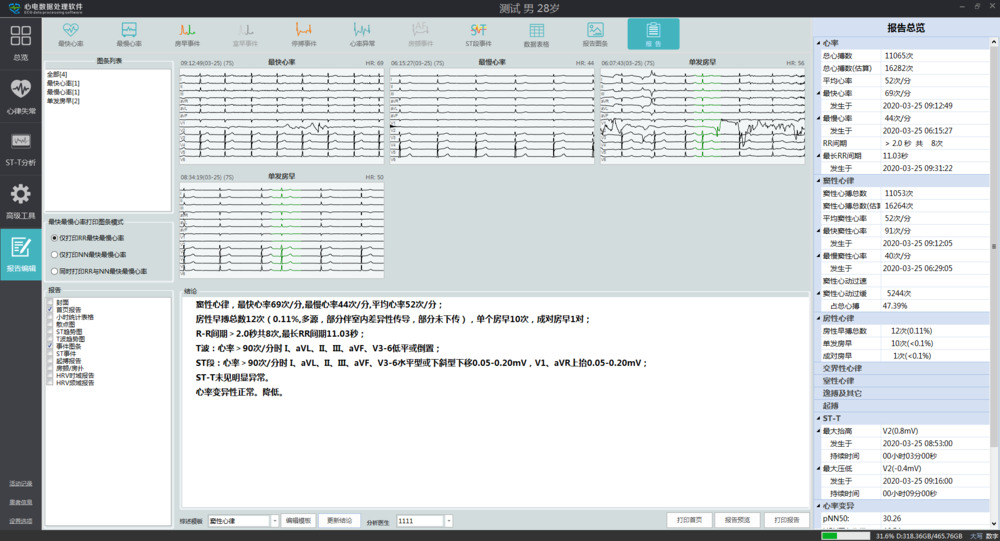The height and width of the screenshot is (541, 1000).
Task: Open the 数据表格 toolbar icon
Action: click(x=537, y=34)
